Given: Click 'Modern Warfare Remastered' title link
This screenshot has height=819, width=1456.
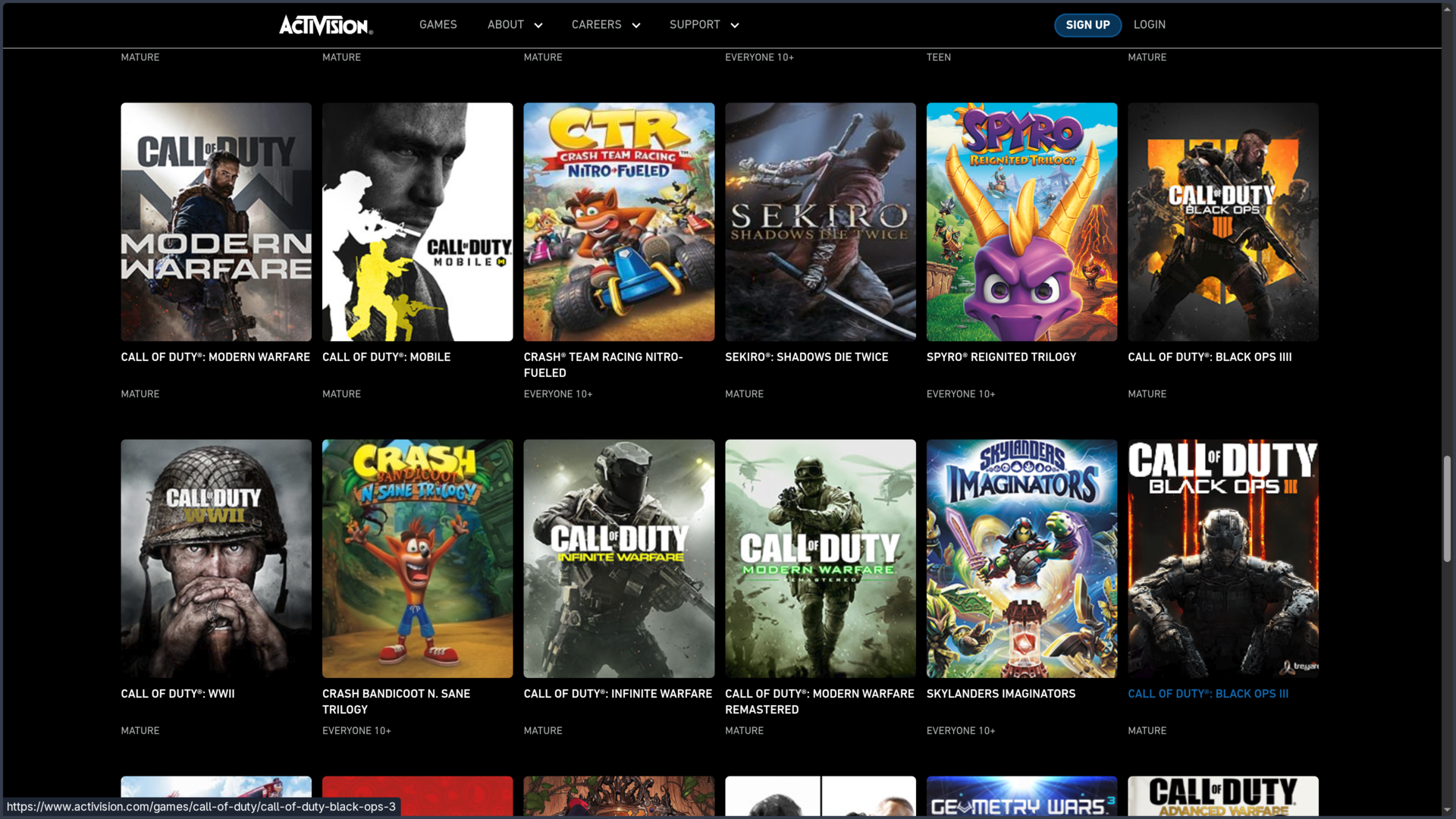Looking at the screenshot, I should point(820,701).
